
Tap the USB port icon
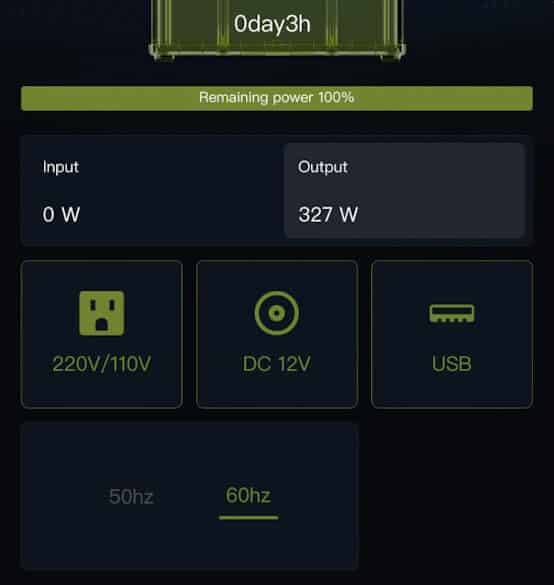[452, 313]
